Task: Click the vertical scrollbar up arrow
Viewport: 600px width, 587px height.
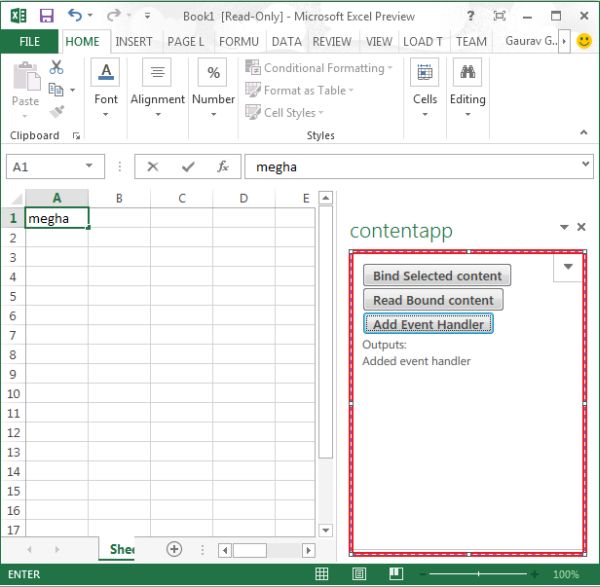Action: [326, 198]
